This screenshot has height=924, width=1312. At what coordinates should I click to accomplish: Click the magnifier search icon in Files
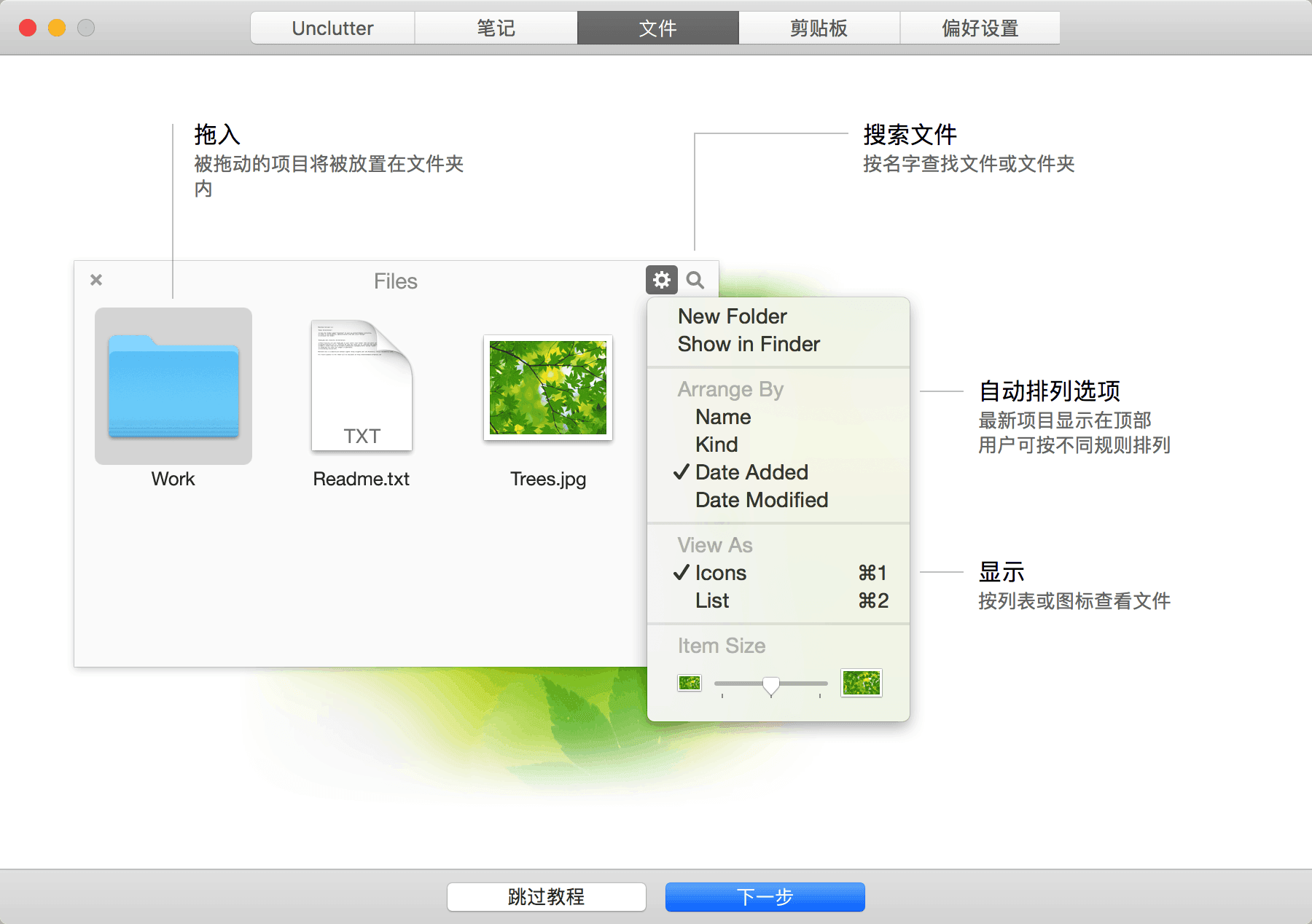click(695, 280)
